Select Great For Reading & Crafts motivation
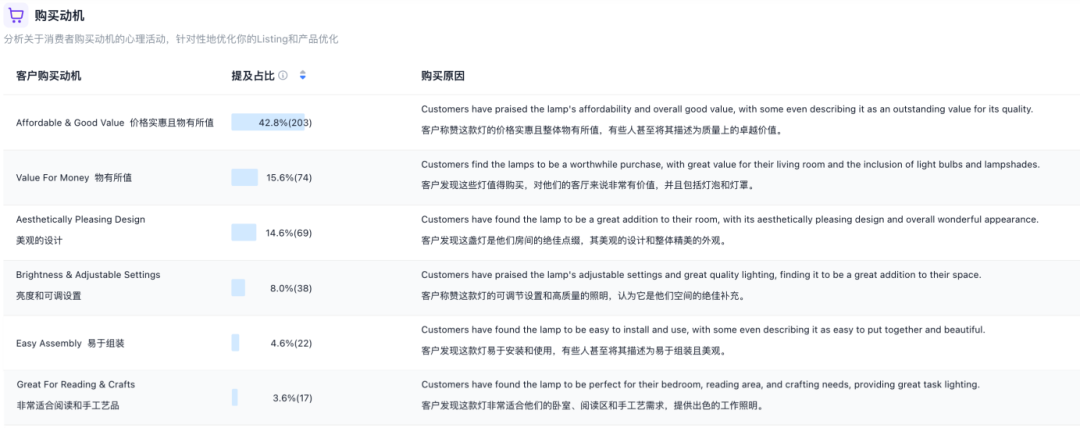The height and width of the screenshot is (428, 1080). (x=76, y=385)
